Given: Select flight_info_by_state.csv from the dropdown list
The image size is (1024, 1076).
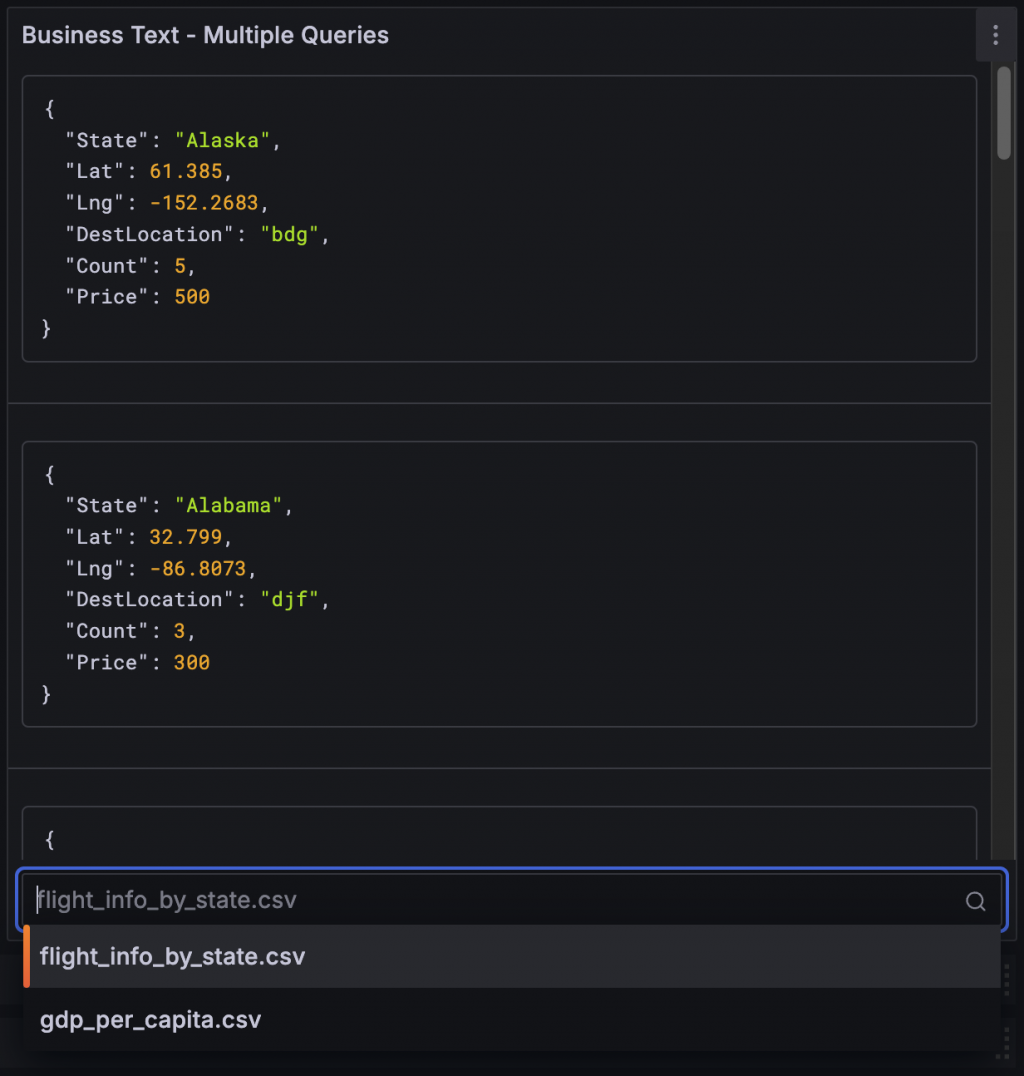Looking at the screenshot, I should coord(172,957).
